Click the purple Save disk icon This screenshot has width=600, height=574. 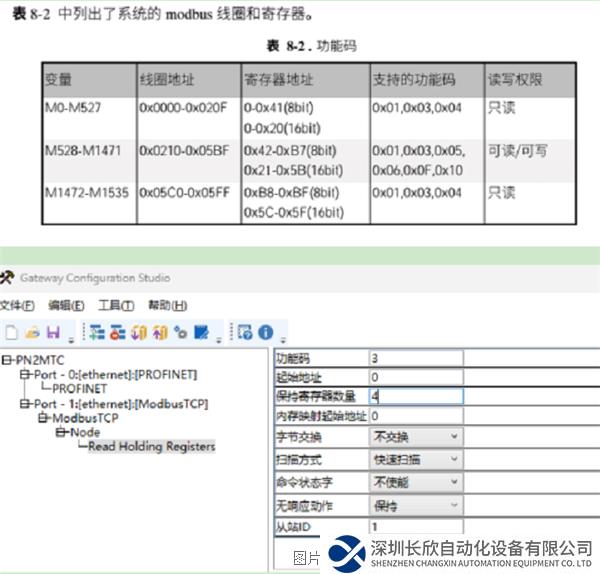(x=51, y=332)
